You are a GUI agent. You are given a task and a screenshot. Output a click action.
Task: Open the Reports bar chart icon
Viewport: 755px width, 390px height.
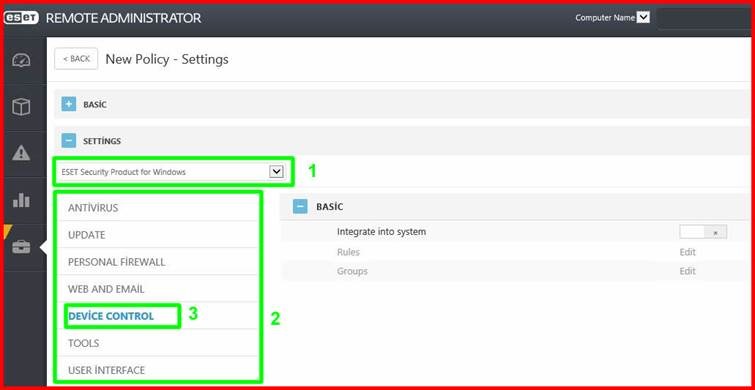coord(21,200)
